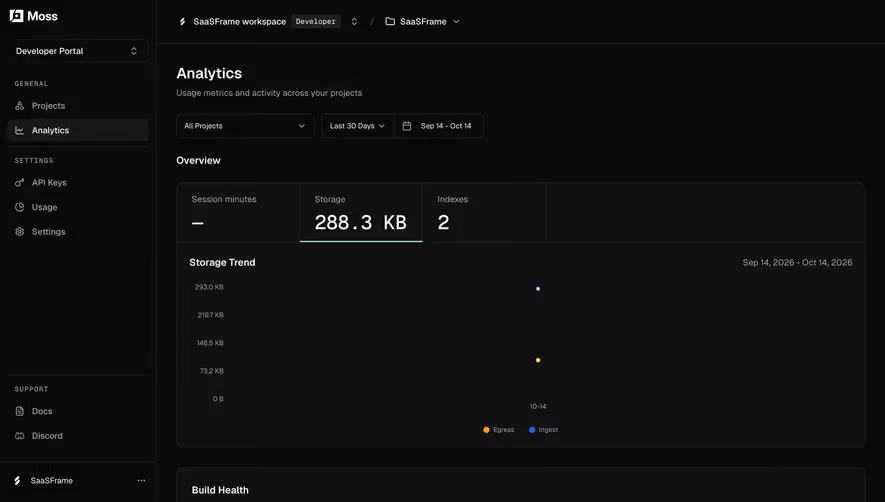
Task: Click the Sep 14, 2026 - Oct 14, 2026 label
Action: pyautogui.click(x=798, y=263)
